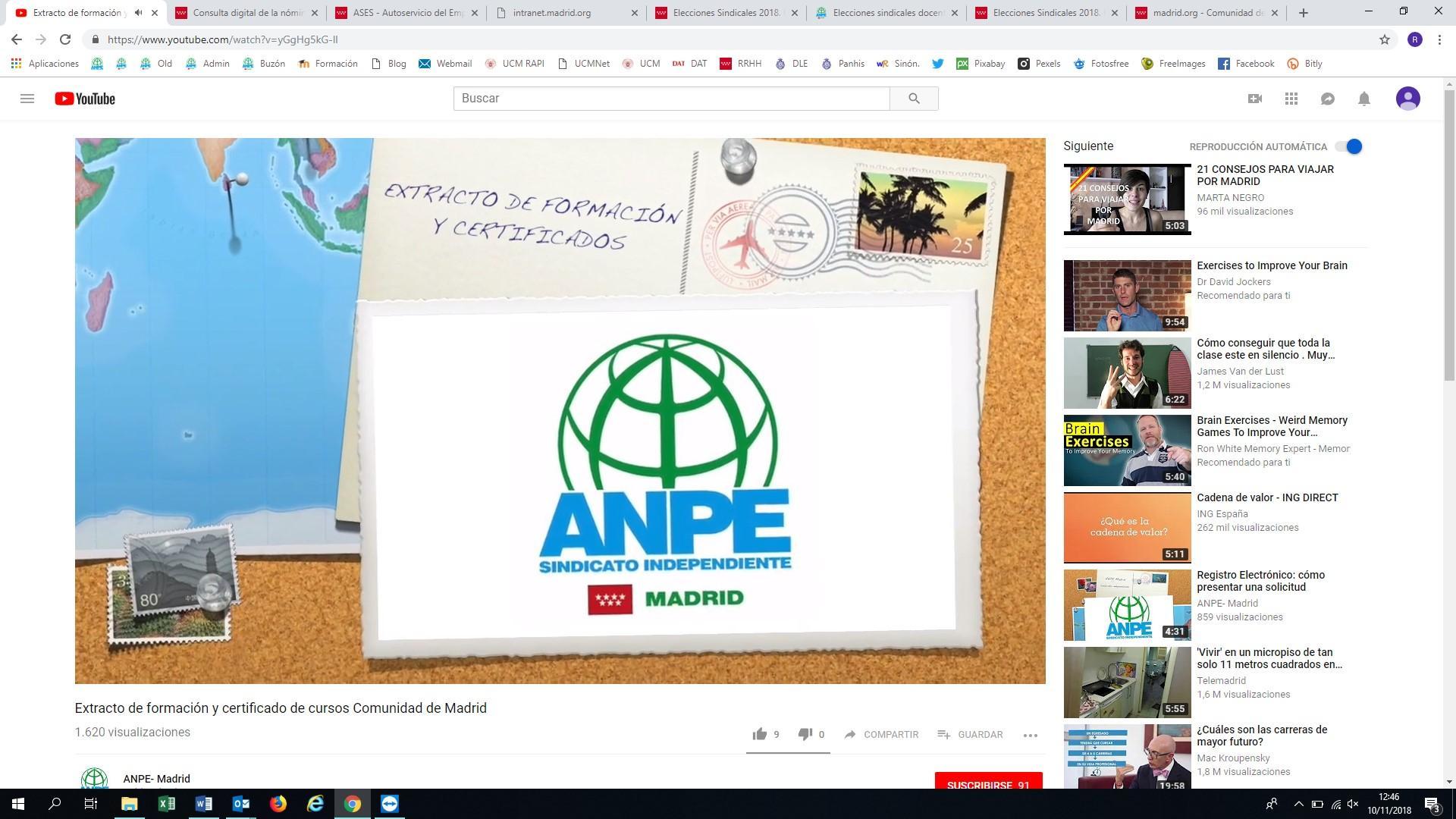Open a new Chrome tab
Screen dimensions: 1456x819
[1303, 13]
